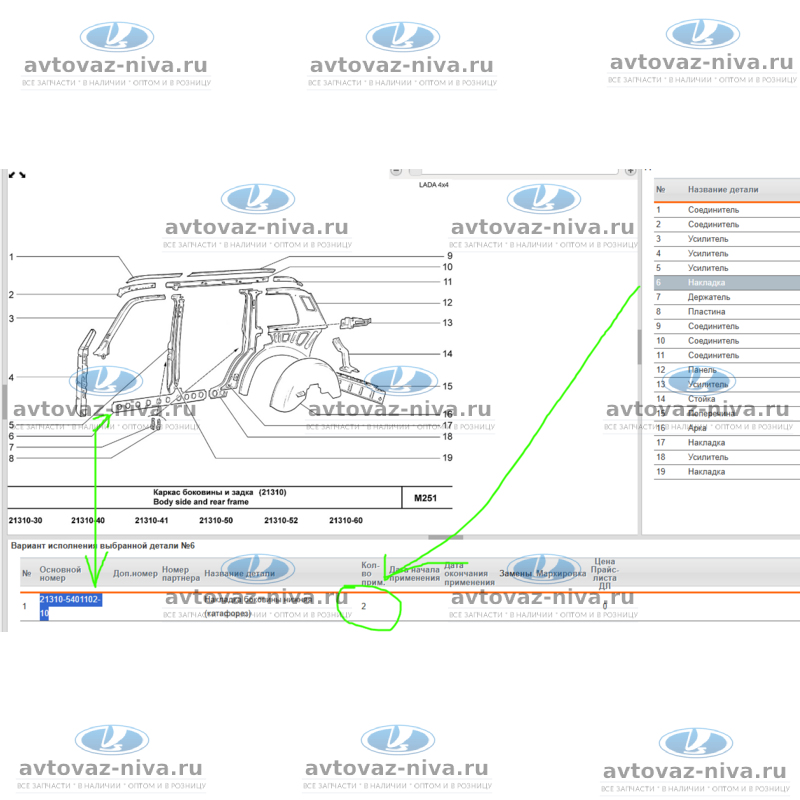The height and width of the screenshot is (800, 800).
Task: Click the Накладка боковины нижняя name cell
Action: click(x=258, y=606)
